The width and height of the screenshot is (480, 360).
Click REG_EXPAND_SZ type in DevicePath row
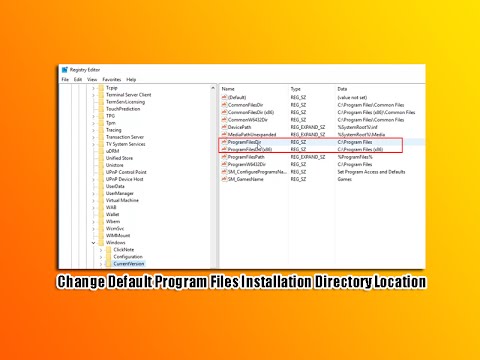(308, 127)
